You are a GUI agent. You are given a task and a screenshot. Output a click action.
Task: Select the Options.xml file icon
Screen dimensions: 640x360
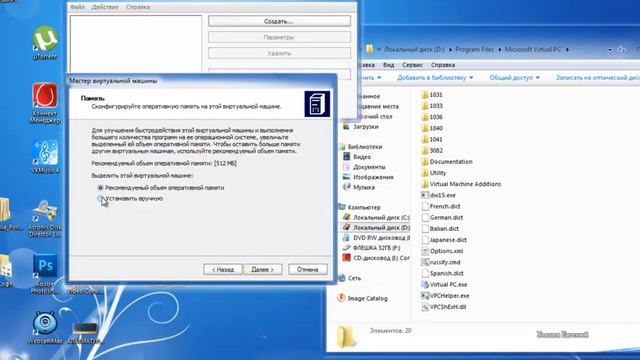click(425, 251)
